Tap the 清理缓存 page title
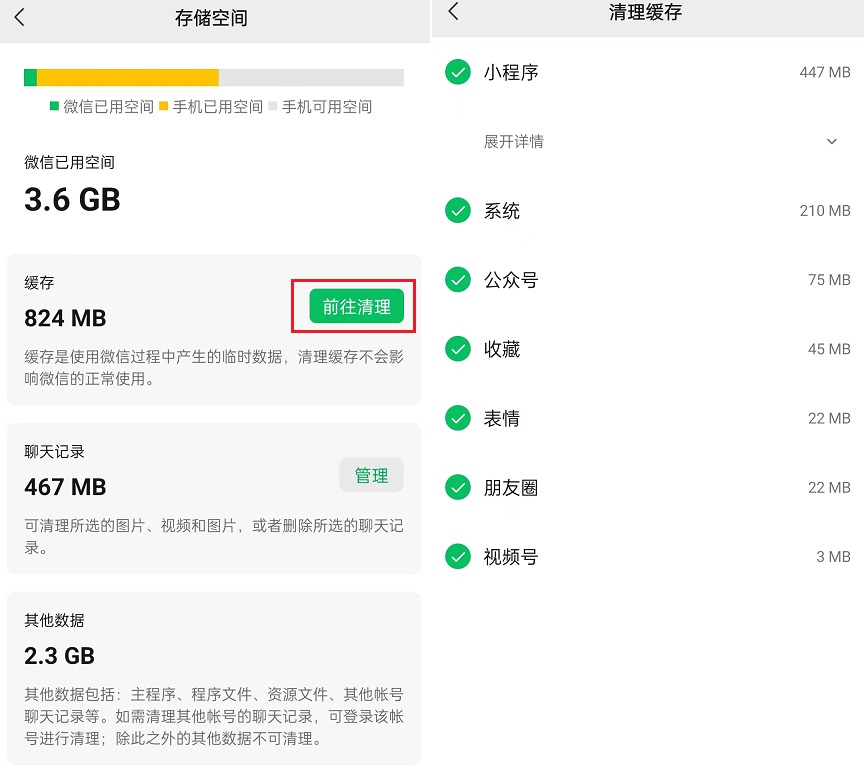 tap(645, 12)
